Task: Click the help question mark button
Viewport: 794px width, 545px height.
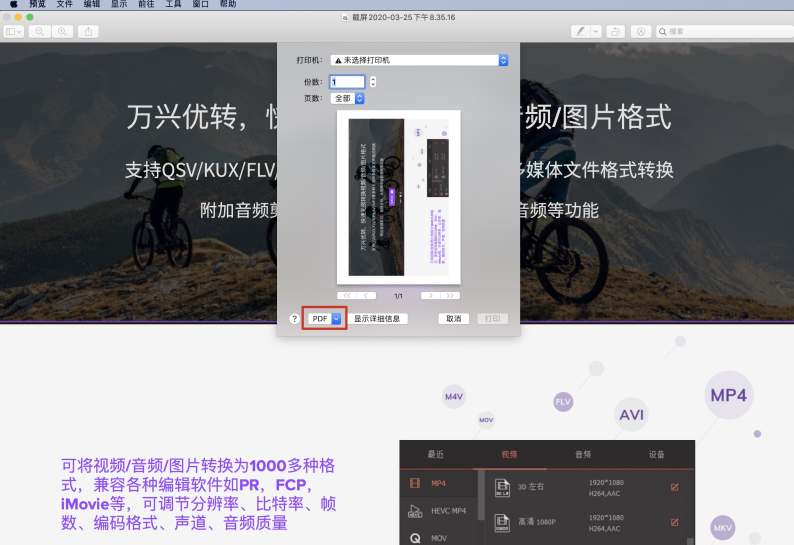Action: pos(294,319)
